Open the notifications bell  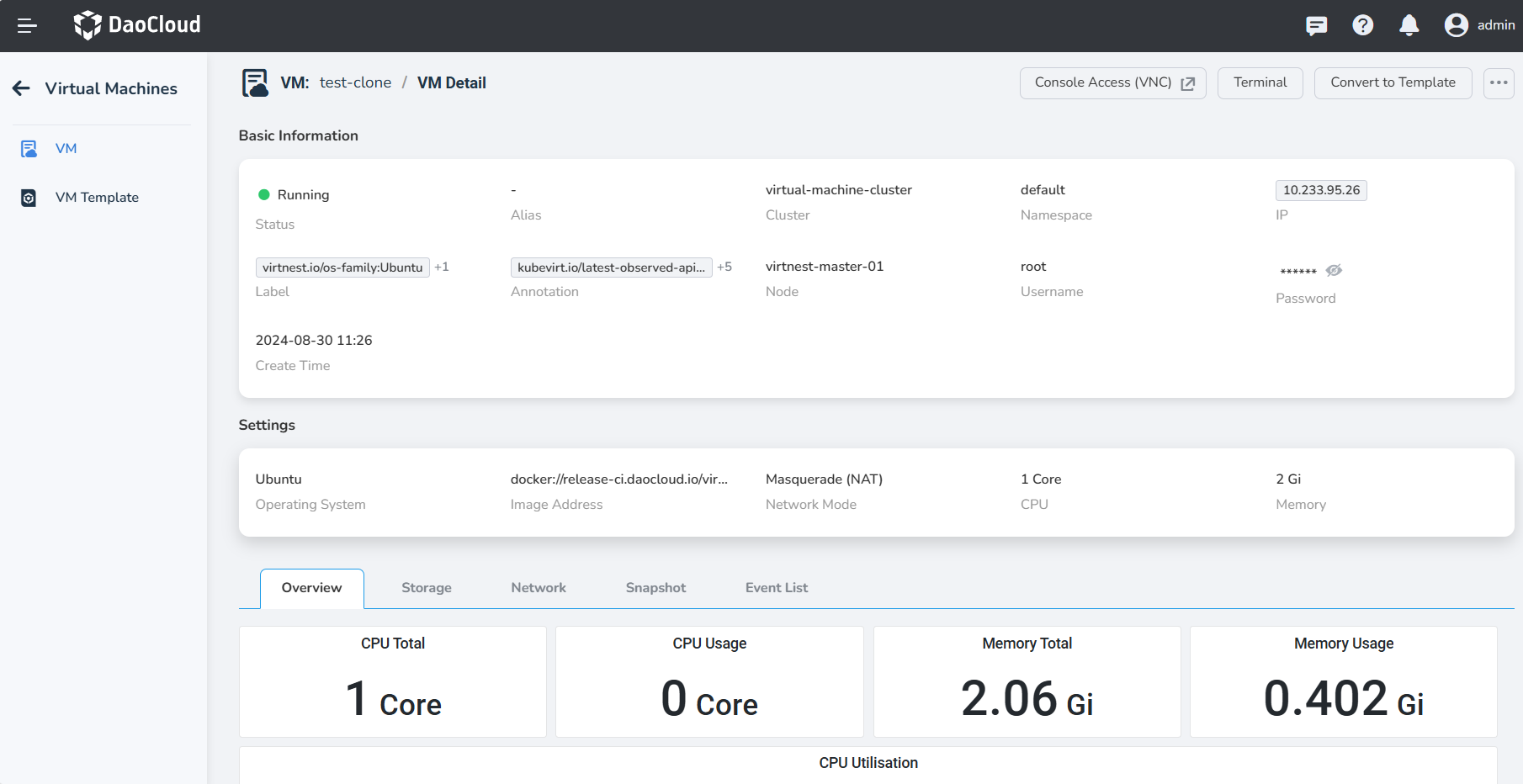1409,26
